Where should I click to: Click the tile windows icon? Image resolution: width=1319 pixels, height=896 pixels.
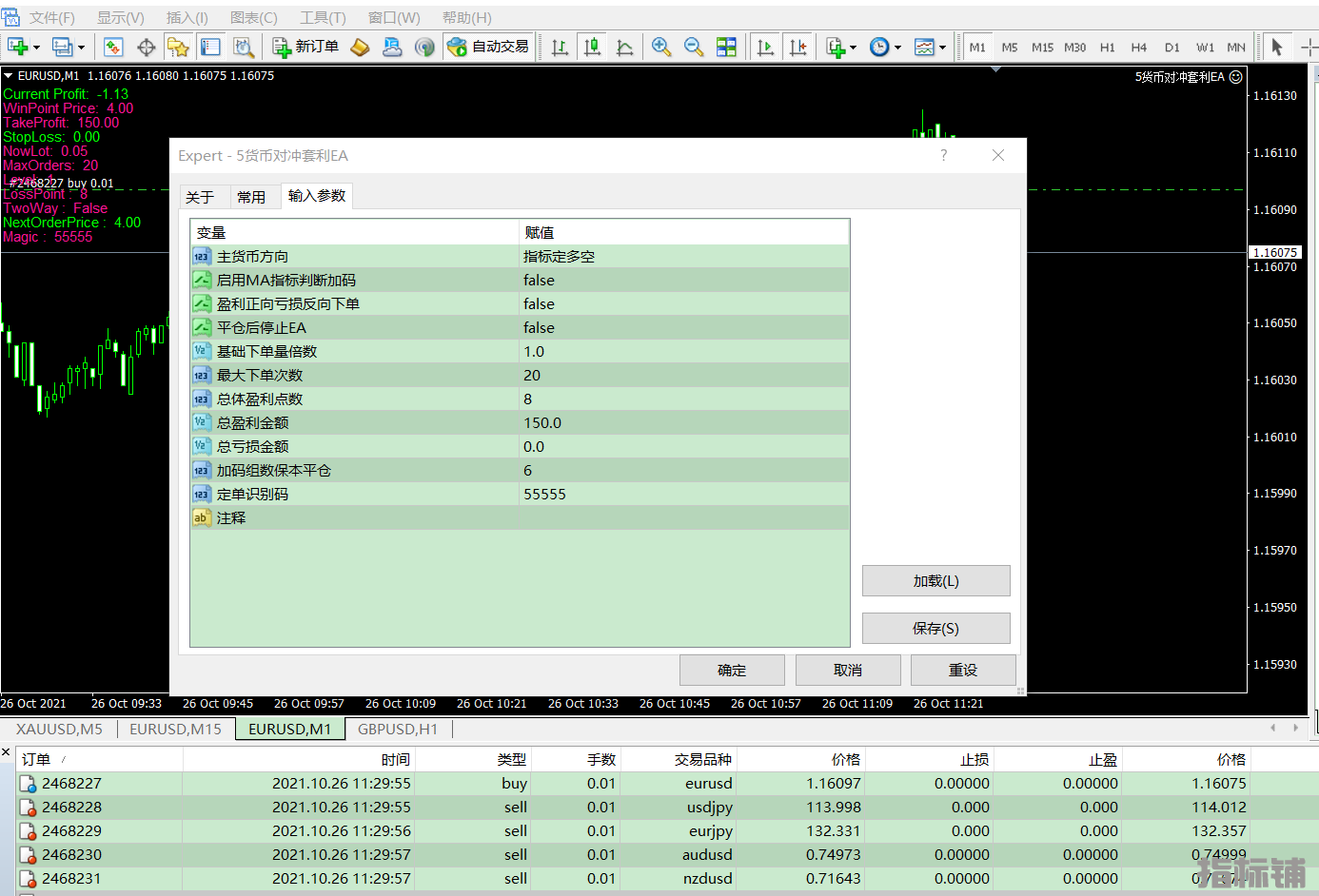point(726,47)
